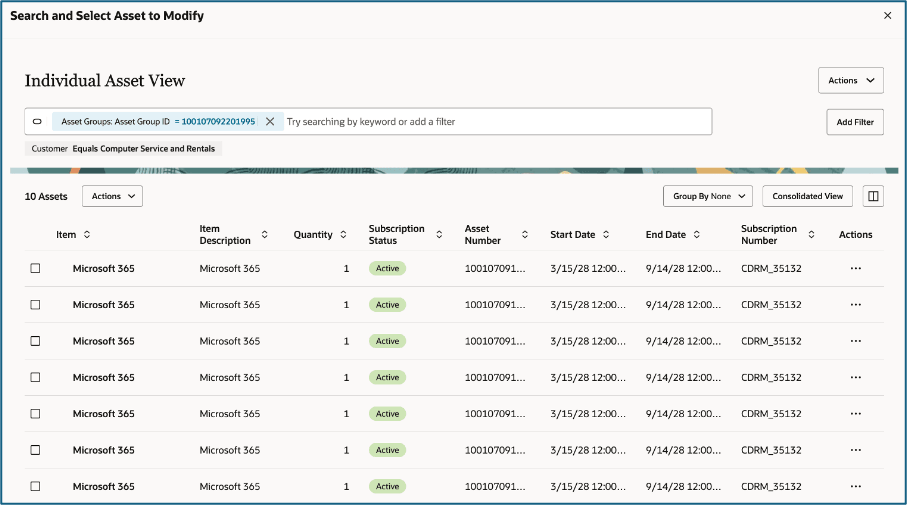The width and height of the screenshot is (908, 506).
Task: Select the third Microsoft 365 asset checkbox
Action: [x=35, y=341]
